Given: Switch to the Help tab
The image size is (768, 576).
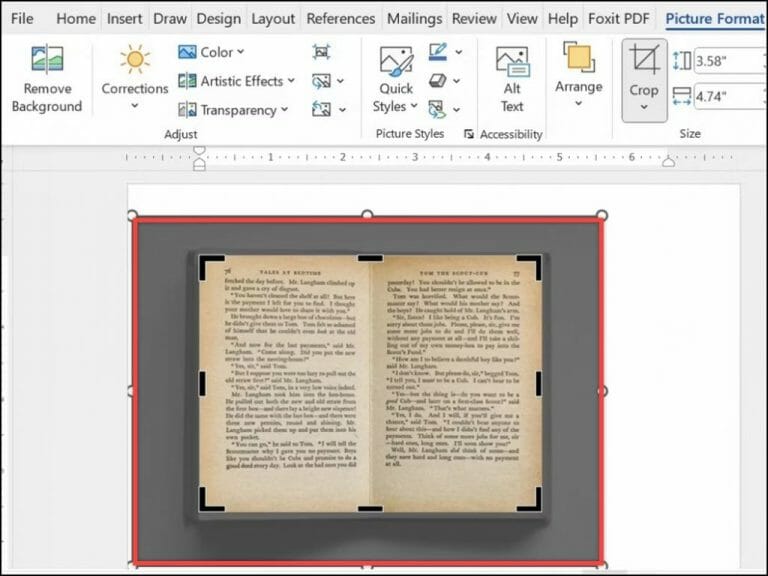Looking at the screenshot, I should click(563, 19).
